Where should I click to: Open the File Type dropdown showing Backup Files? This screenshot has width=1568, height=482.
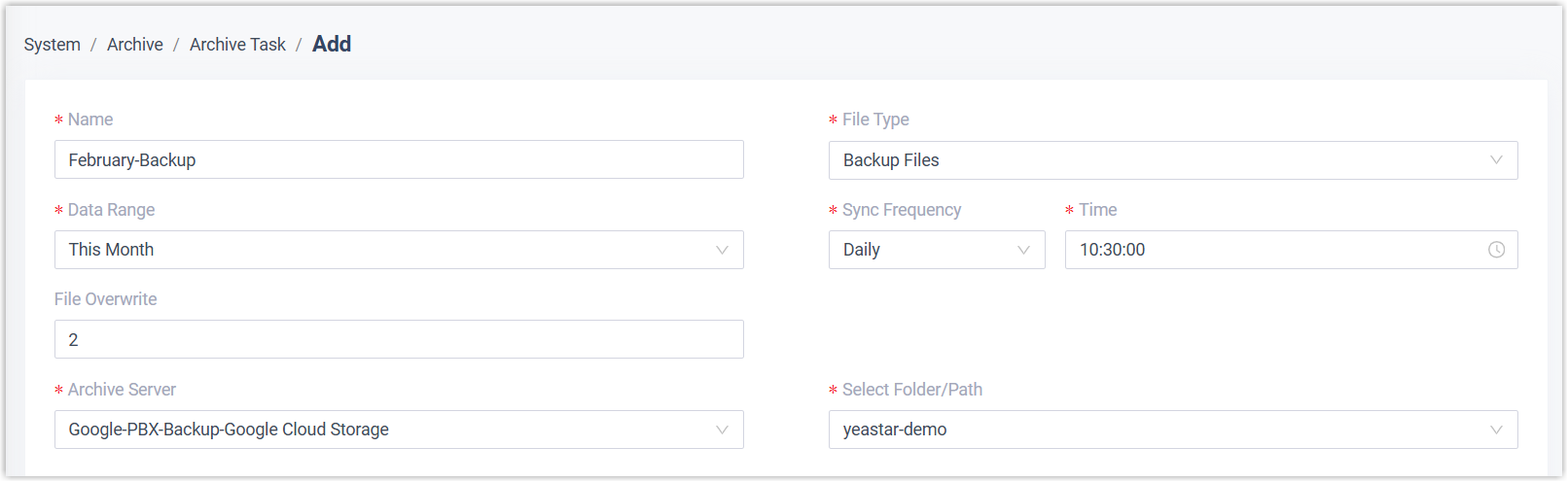pyautogui.click(x=1158, y=160)
